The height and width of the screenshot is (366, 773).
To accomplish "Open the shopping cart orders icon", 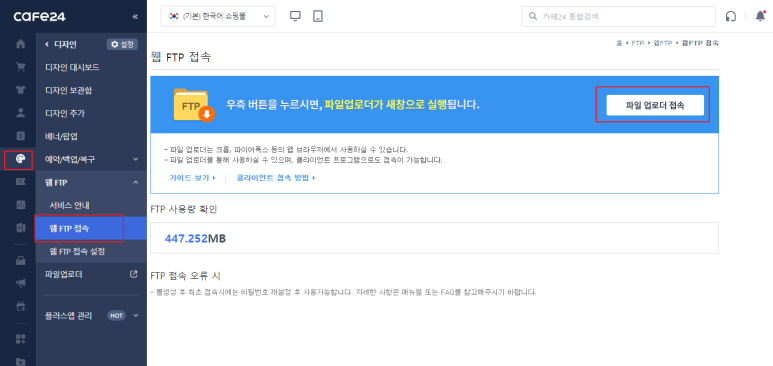I will (x=21, y=67).
